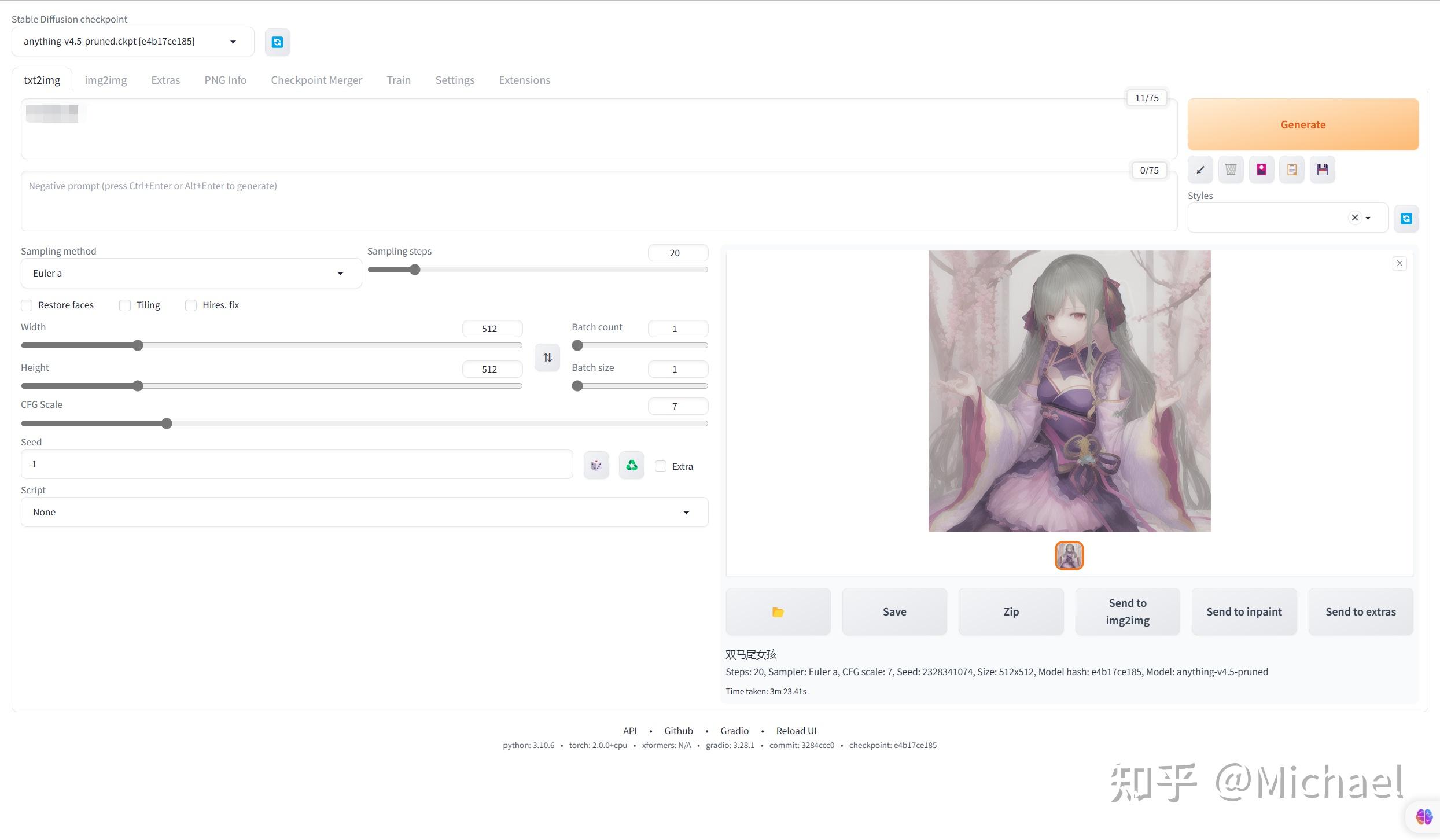Open the Sampling method dropdown
The image size is (1440, 840).
click(190, 272)
